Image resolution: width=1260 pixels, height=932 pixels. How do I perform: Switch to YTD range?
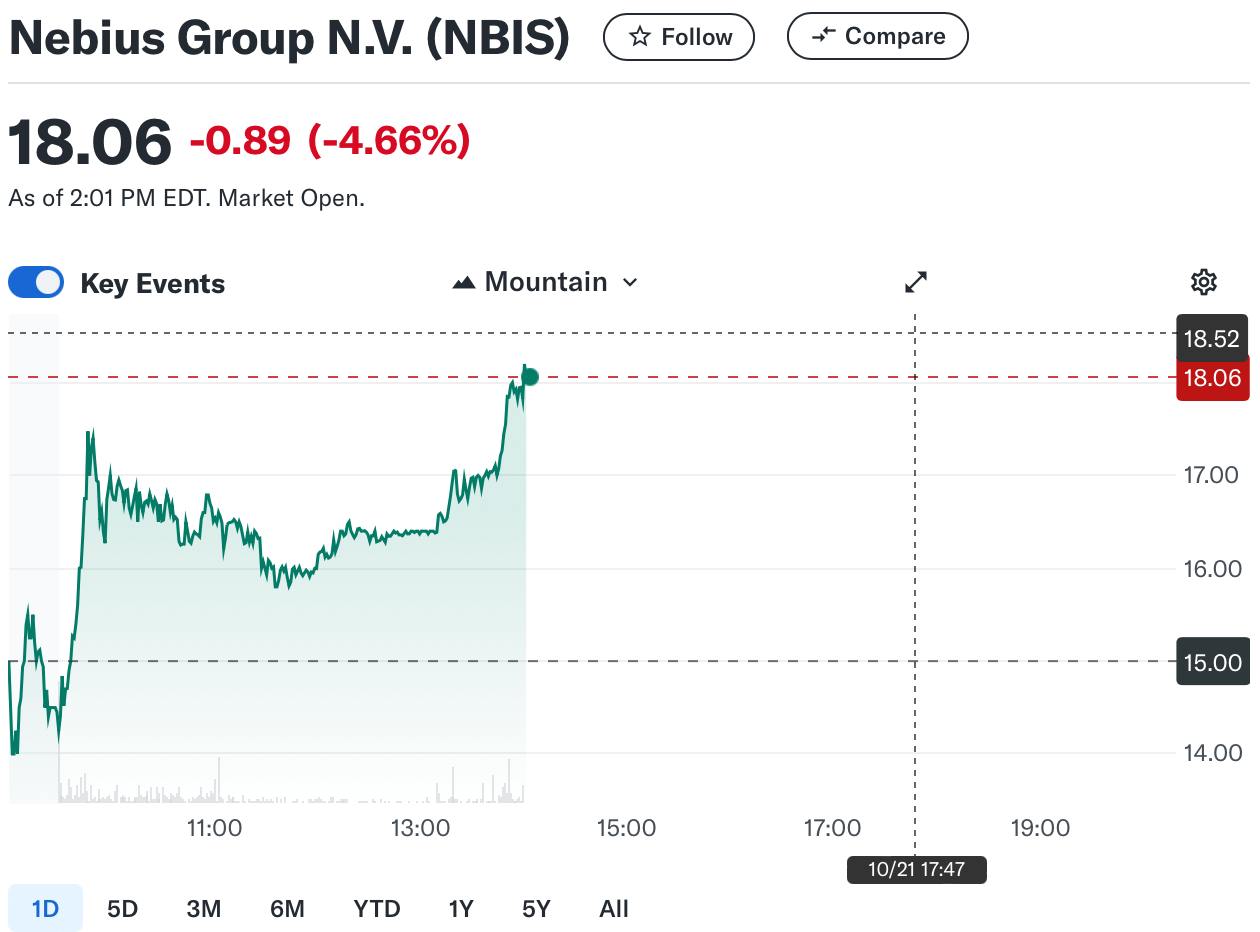pos(377,909)
